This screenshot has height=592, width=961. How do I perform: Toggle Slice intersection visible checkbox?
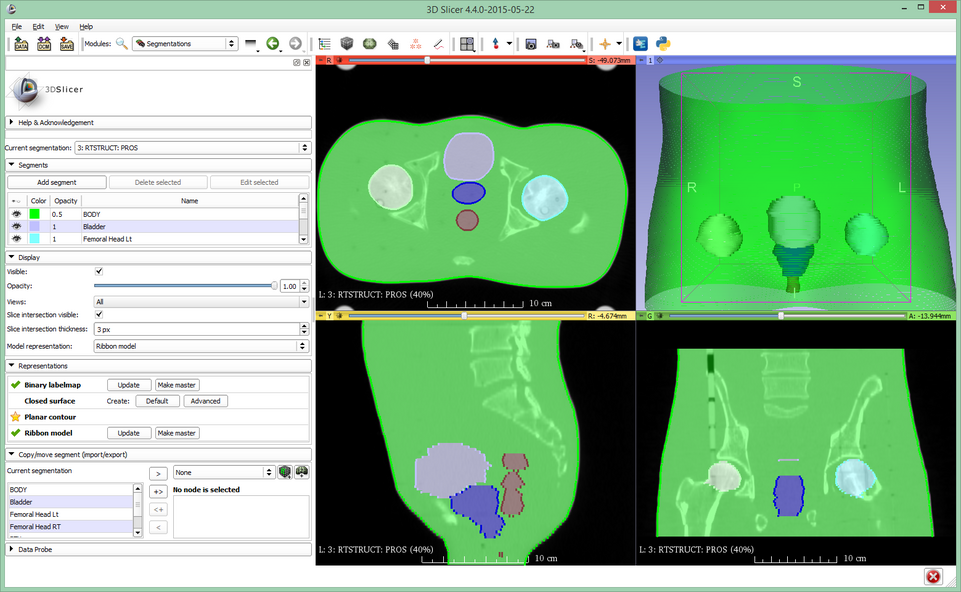[x=98, y=314]
